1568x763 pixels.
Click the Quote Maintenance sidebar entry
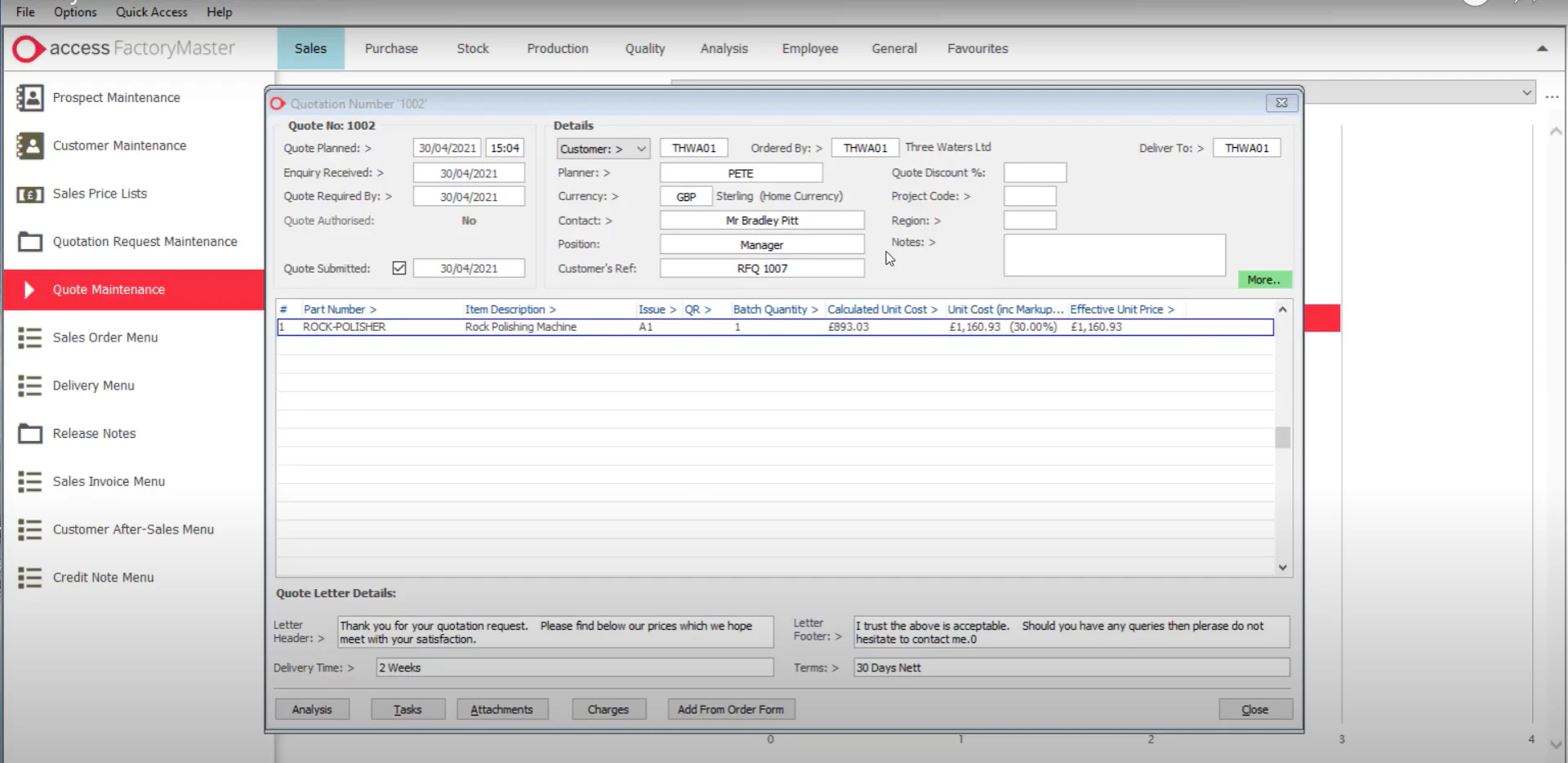click(109, 289)
